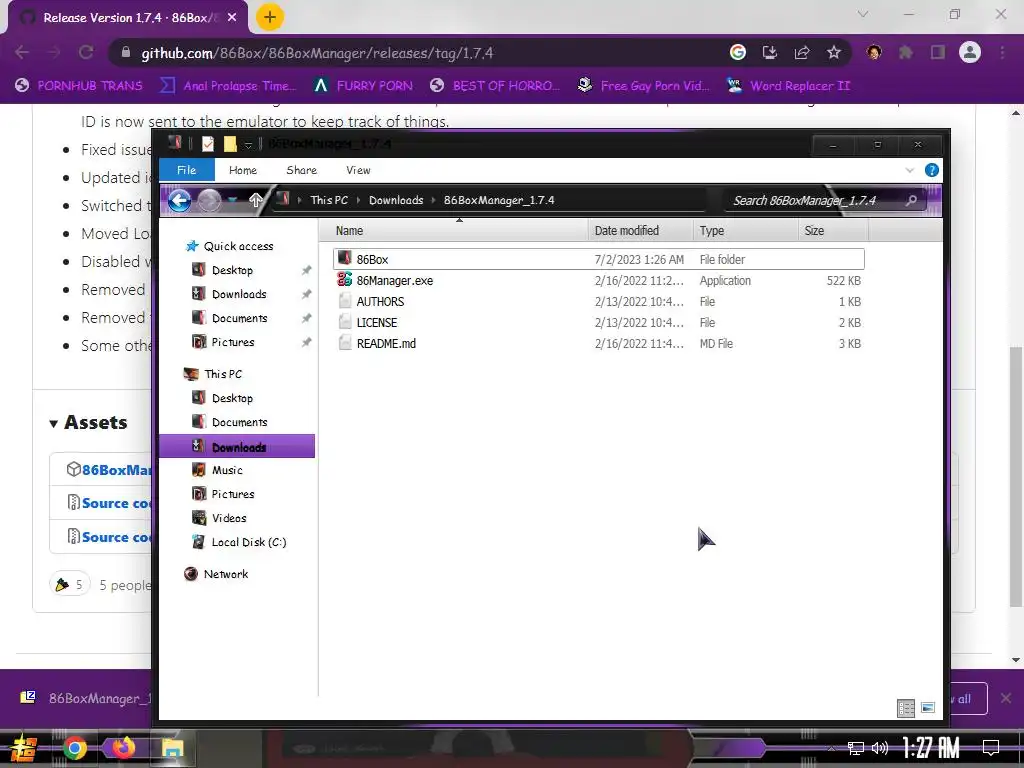Viewport: 1024px width, 768px height.
Task: Open Word Replacer II bookmark
Action: click(x=789, y=86)
